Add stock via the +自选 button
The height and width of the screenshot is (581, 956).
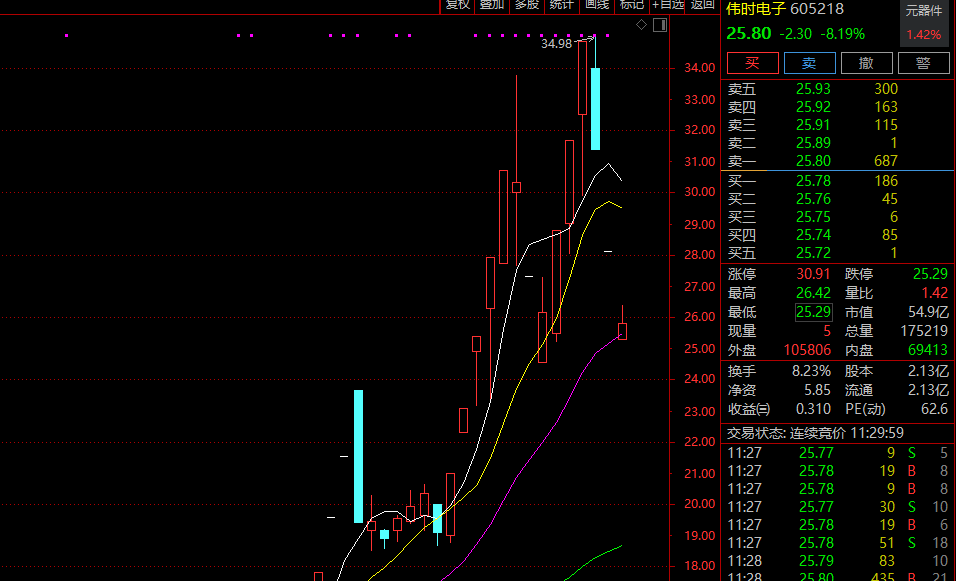[x=668, y=5]
